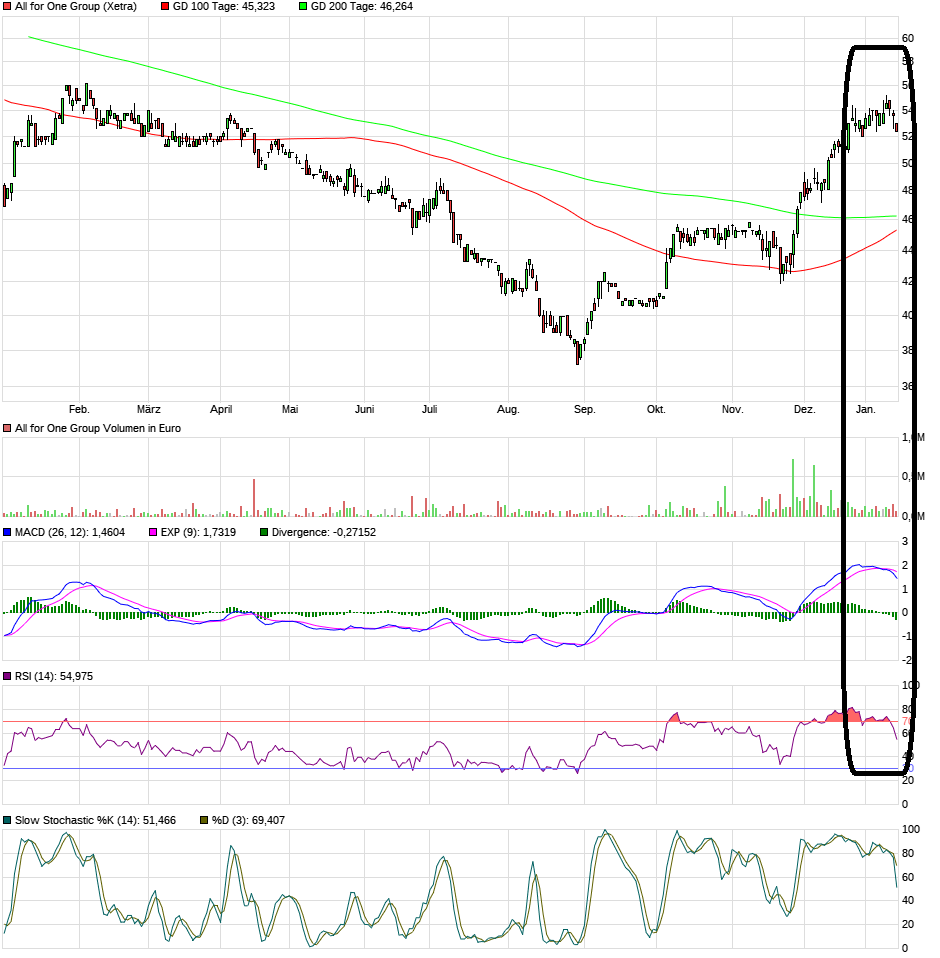Select the März month label on the time axis
This screenshot has height=958, width=940.
click(x=148, y=409)
